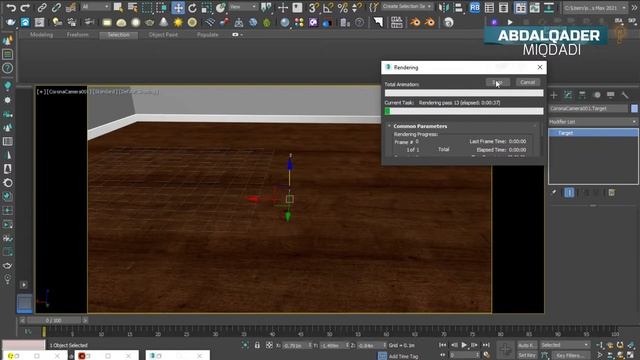Activate the Select and Rotate tool
The image size is (640, 360).
pyautogui.click(x=192, y=7)
